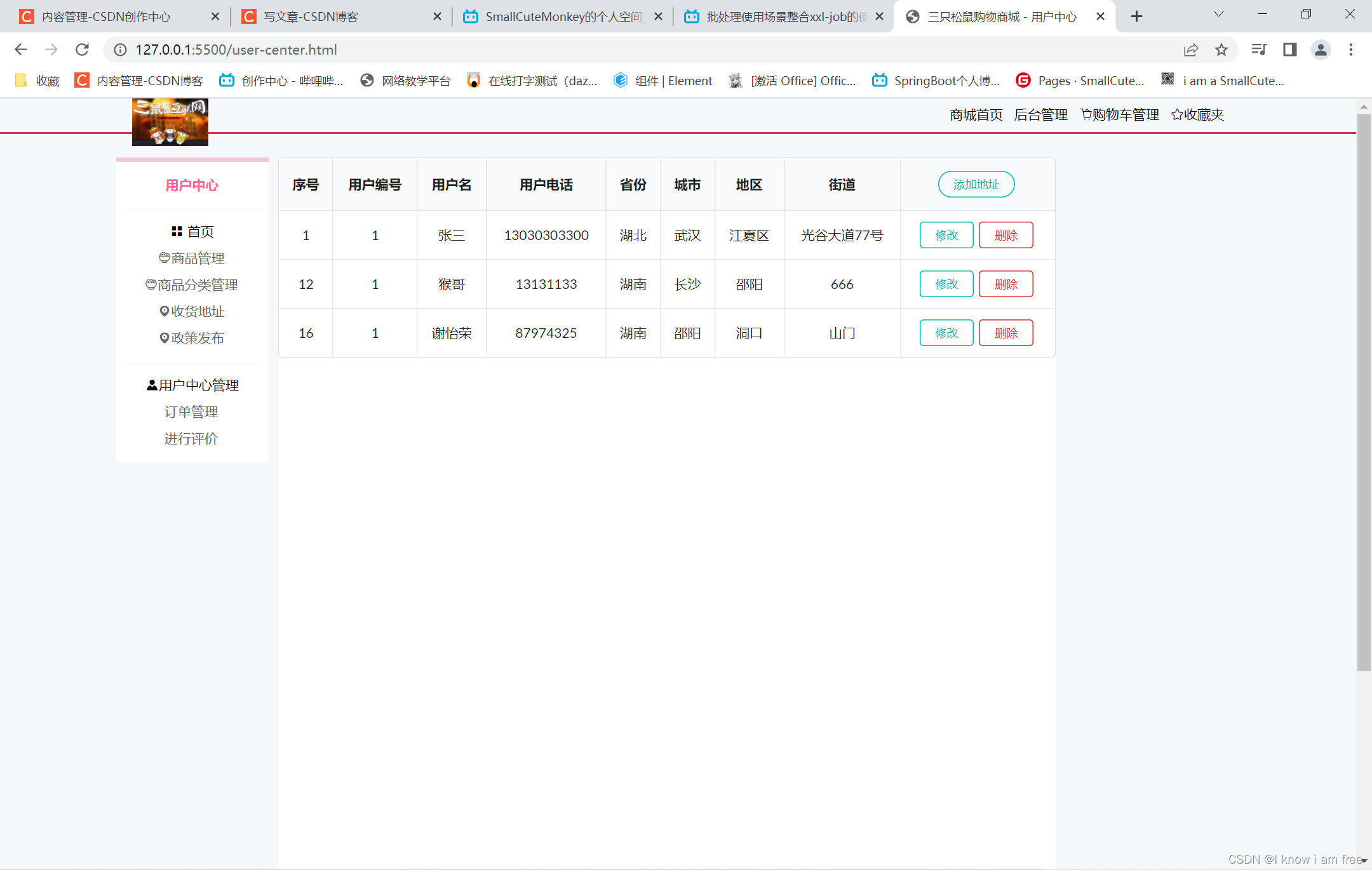This screenshot has height=870, width=1372.
Task: Click 修改 for 猴哥's address
Action: point(946,284)
